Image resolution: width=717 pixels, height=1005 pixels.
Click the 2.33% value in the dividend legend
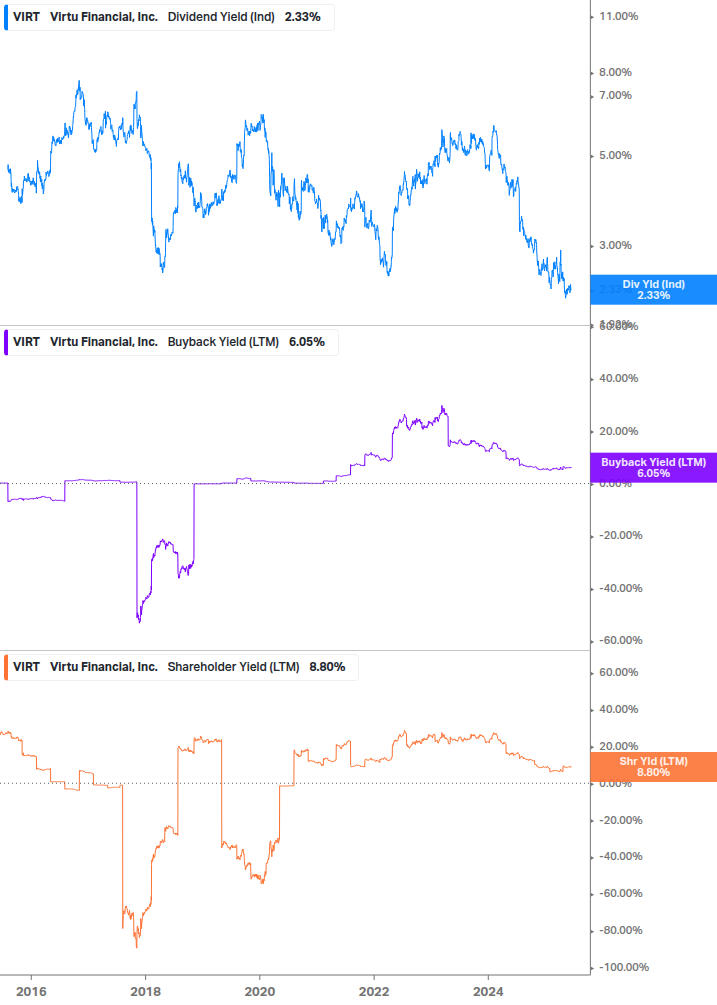point(302,17)
